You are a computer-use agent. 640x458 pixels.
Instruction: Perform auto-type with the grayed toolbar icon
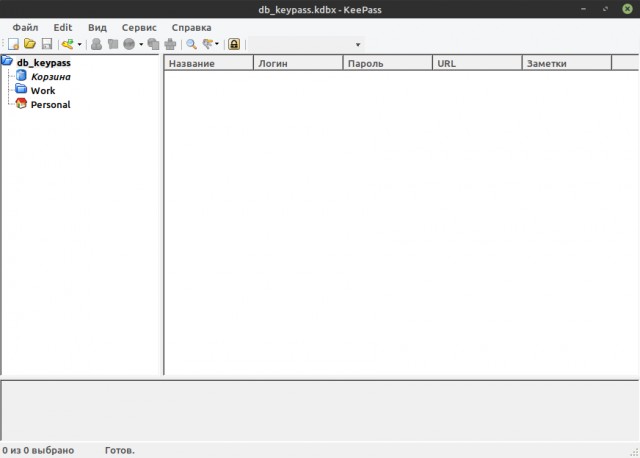170,44
